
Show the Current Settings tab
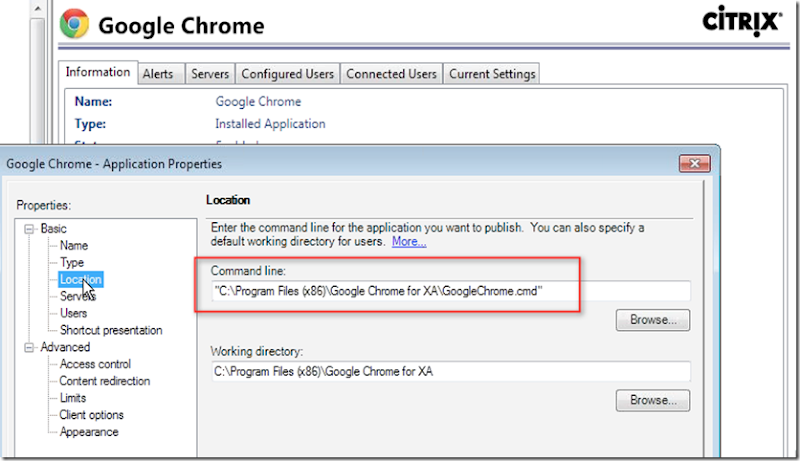(x=492, y=74)
